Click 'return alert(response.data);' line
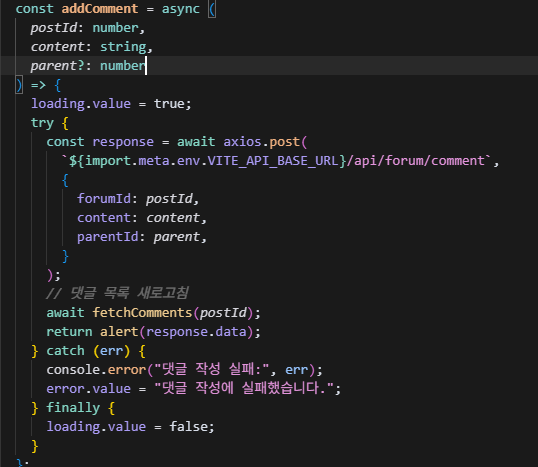 153,332
